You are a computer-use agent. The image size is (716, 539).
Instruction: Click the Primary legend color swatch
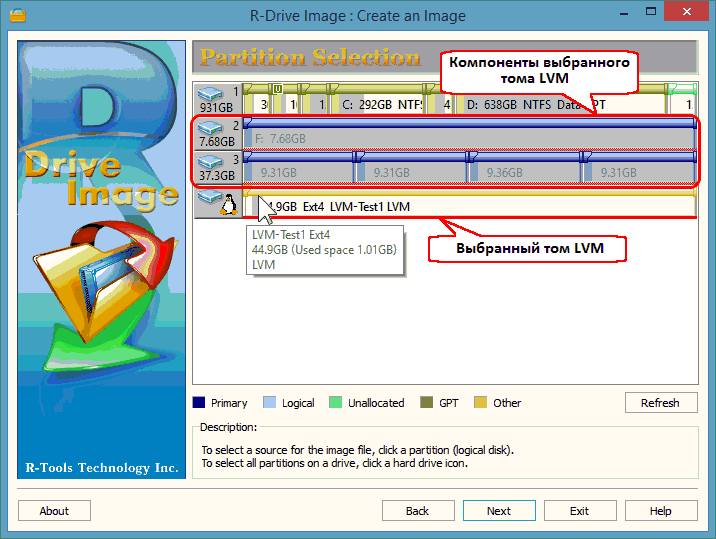tap(199, 402)
